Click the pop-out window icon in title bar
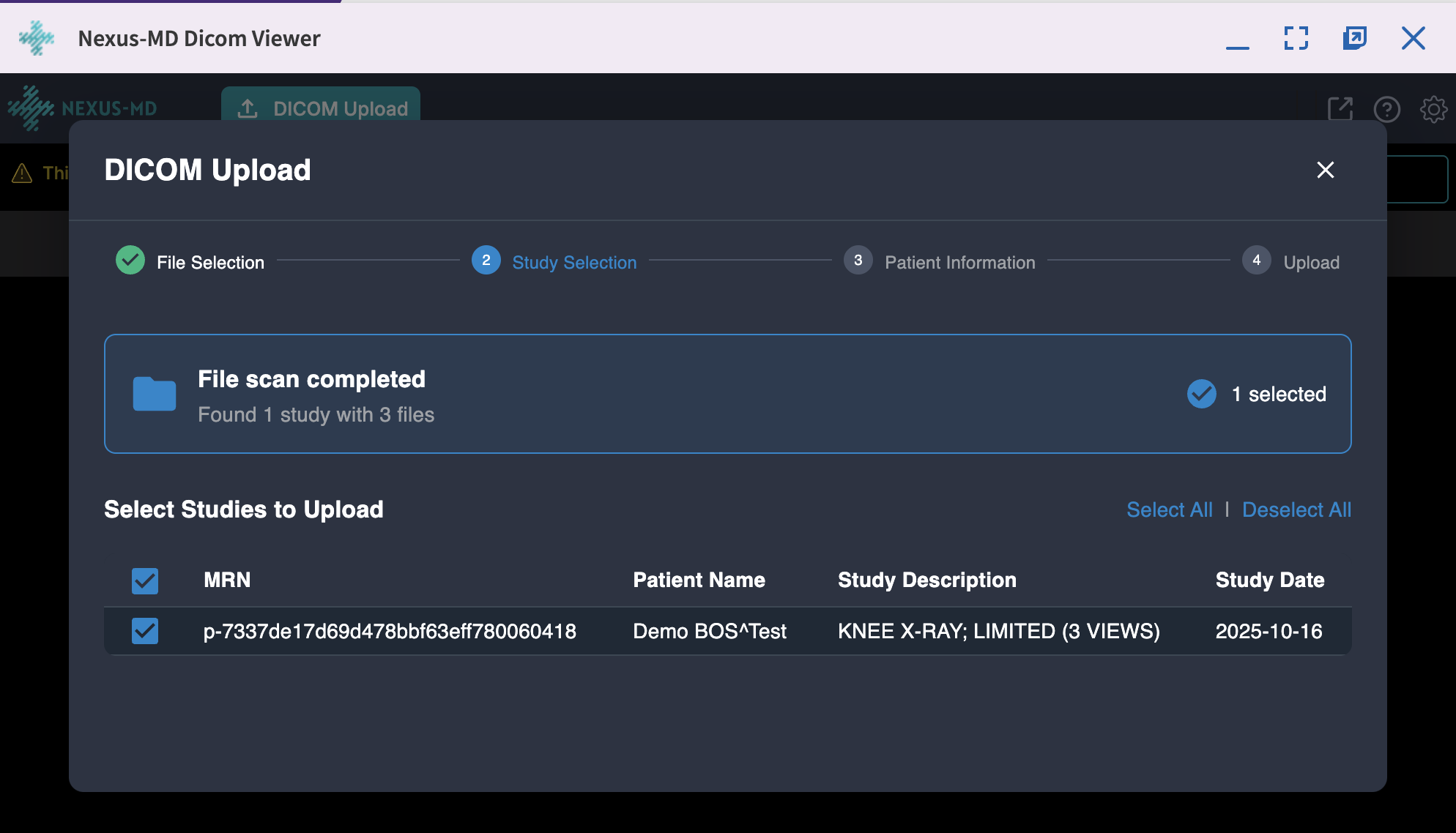Screen dimensions: 1456x833 coord(1354,38)
